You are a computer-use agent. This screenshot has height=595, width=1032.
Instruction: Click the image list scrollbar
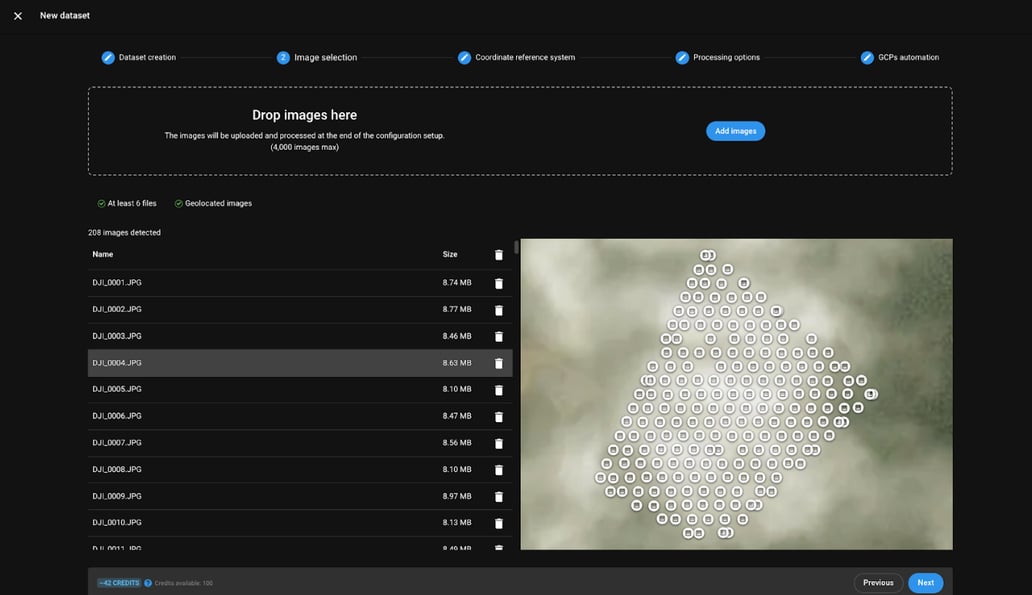[516, 247]
